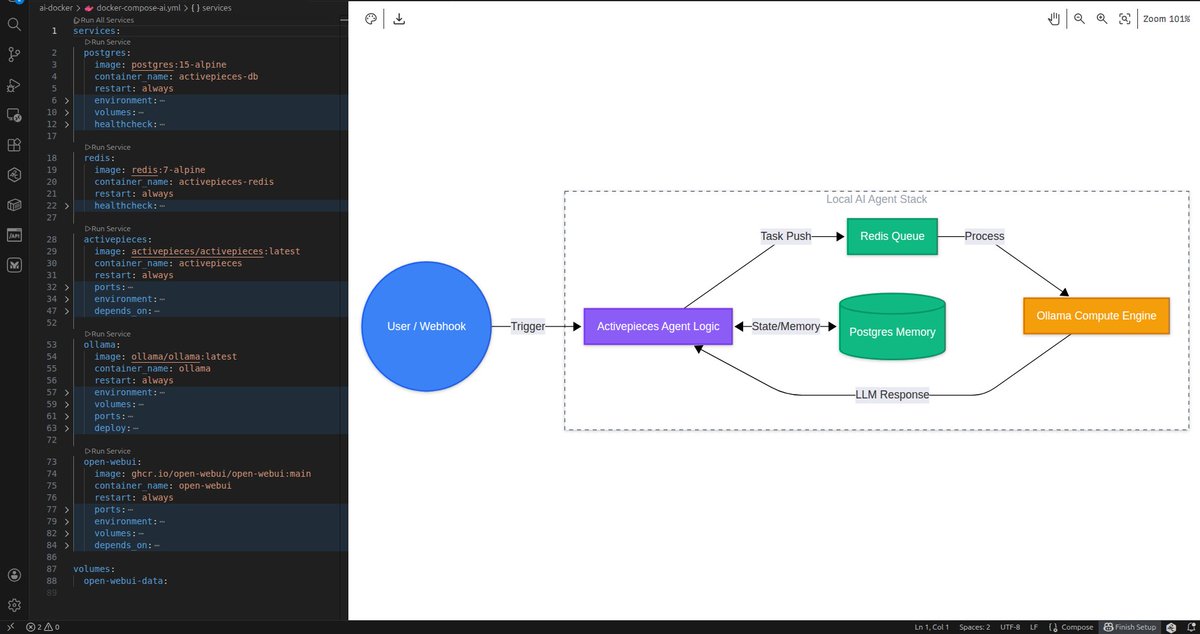
Task: Reset the diagram zoom to fit
Action: pos(1125,18)
